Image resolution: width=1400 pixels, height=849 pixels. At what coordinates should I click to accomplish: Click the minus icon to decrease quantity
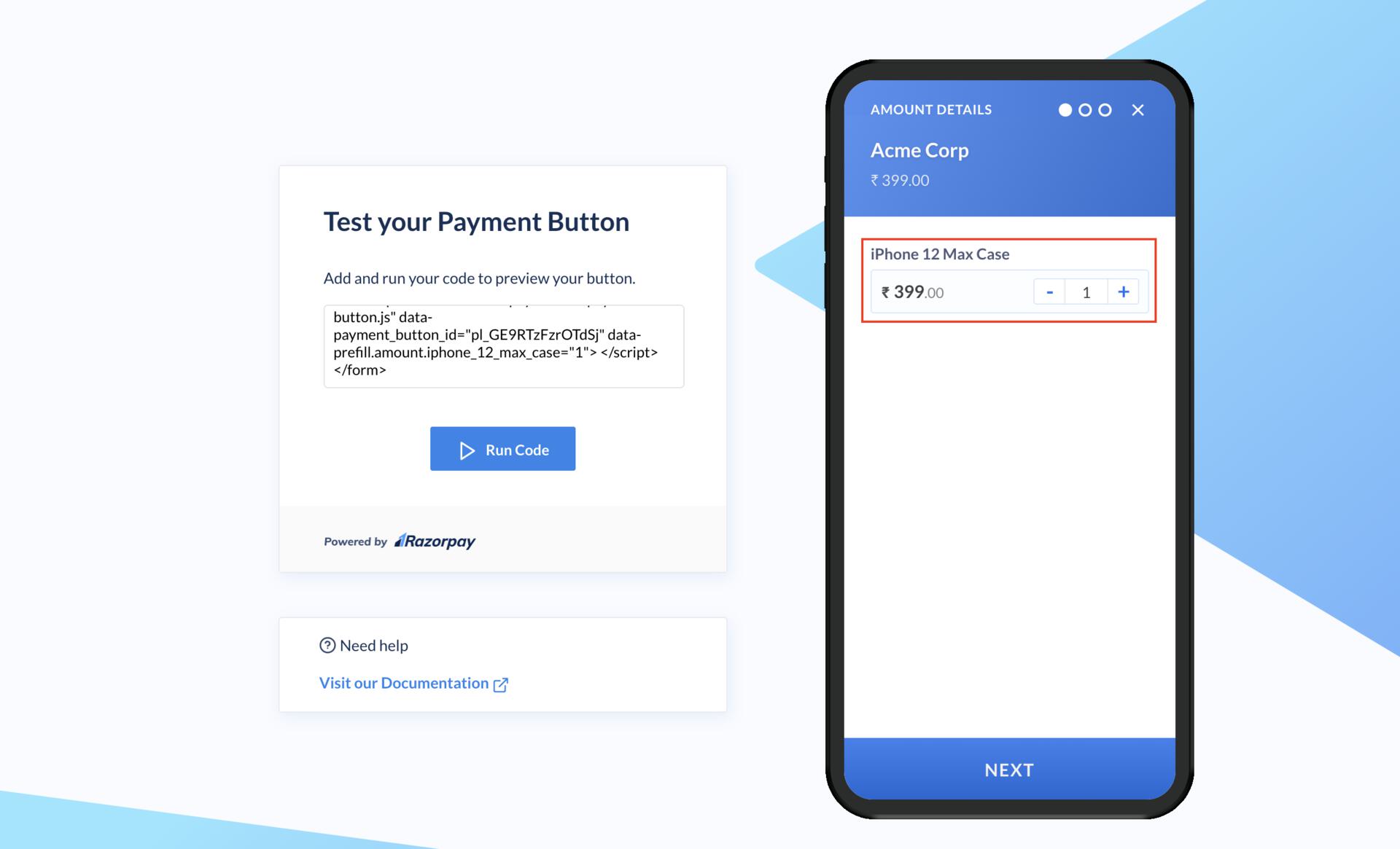(x=1050, y=292)
